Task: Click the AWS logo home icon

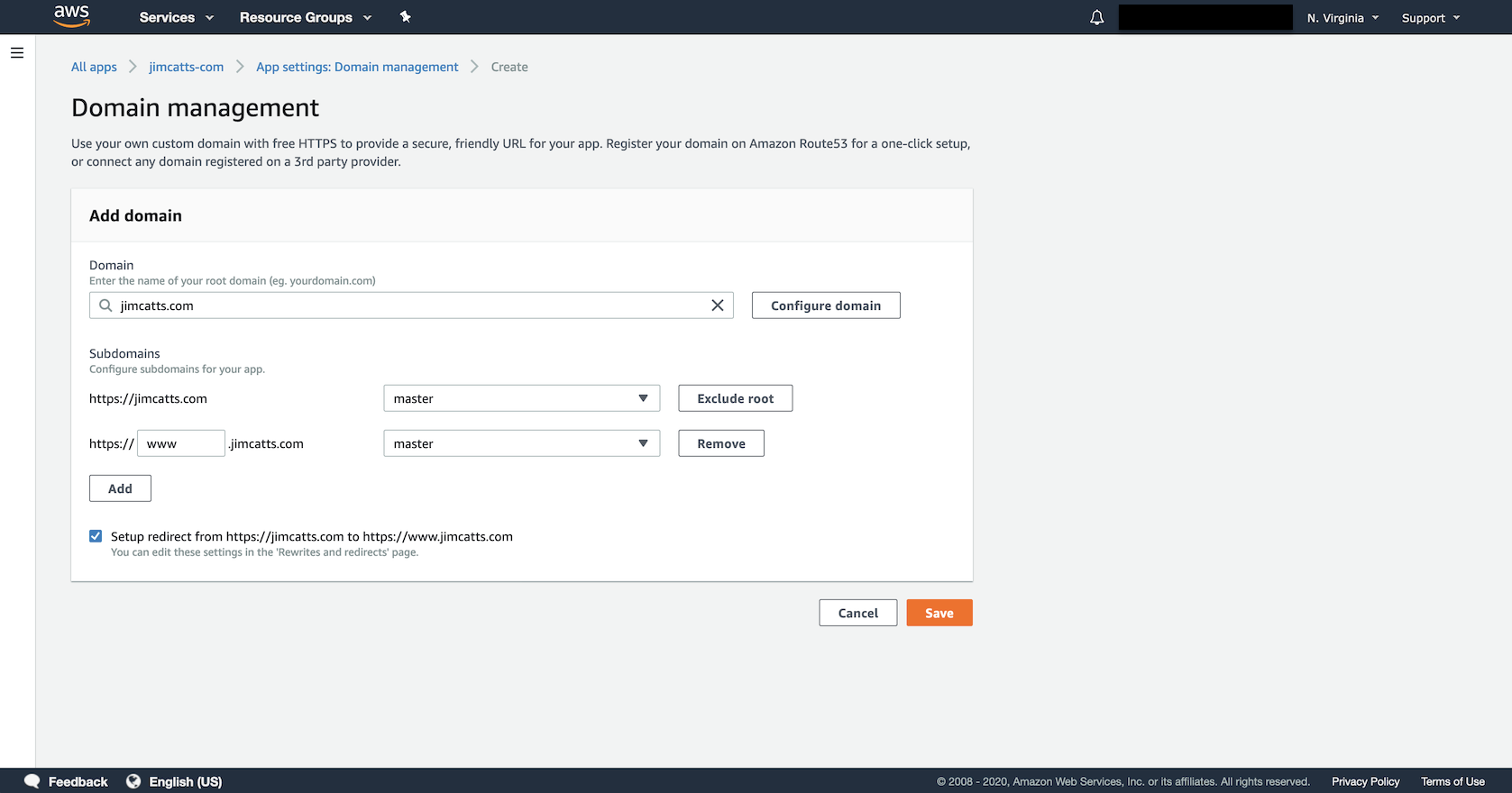Action: pos(71,16)
